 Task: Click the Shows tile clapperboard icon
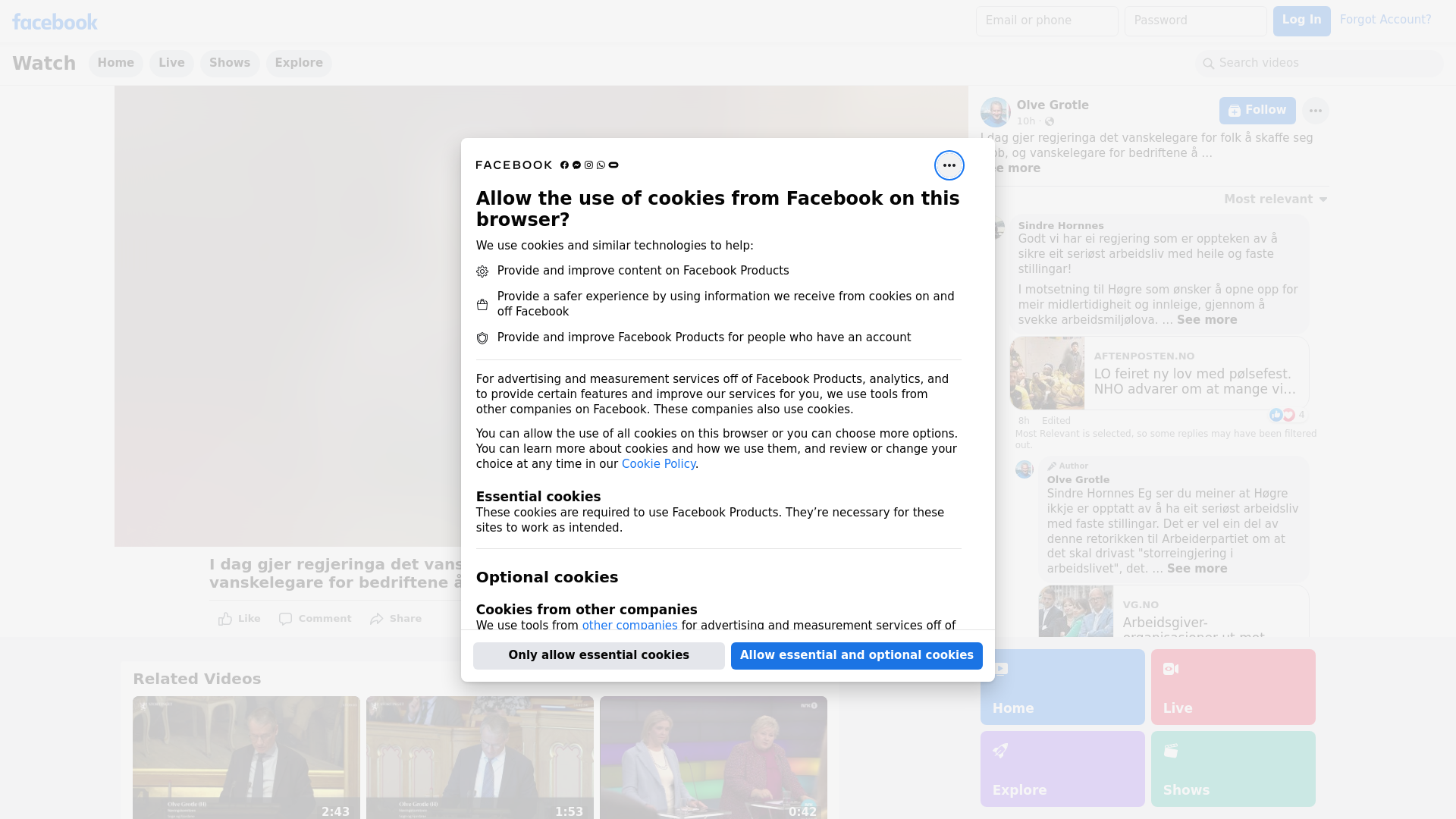1171,751
